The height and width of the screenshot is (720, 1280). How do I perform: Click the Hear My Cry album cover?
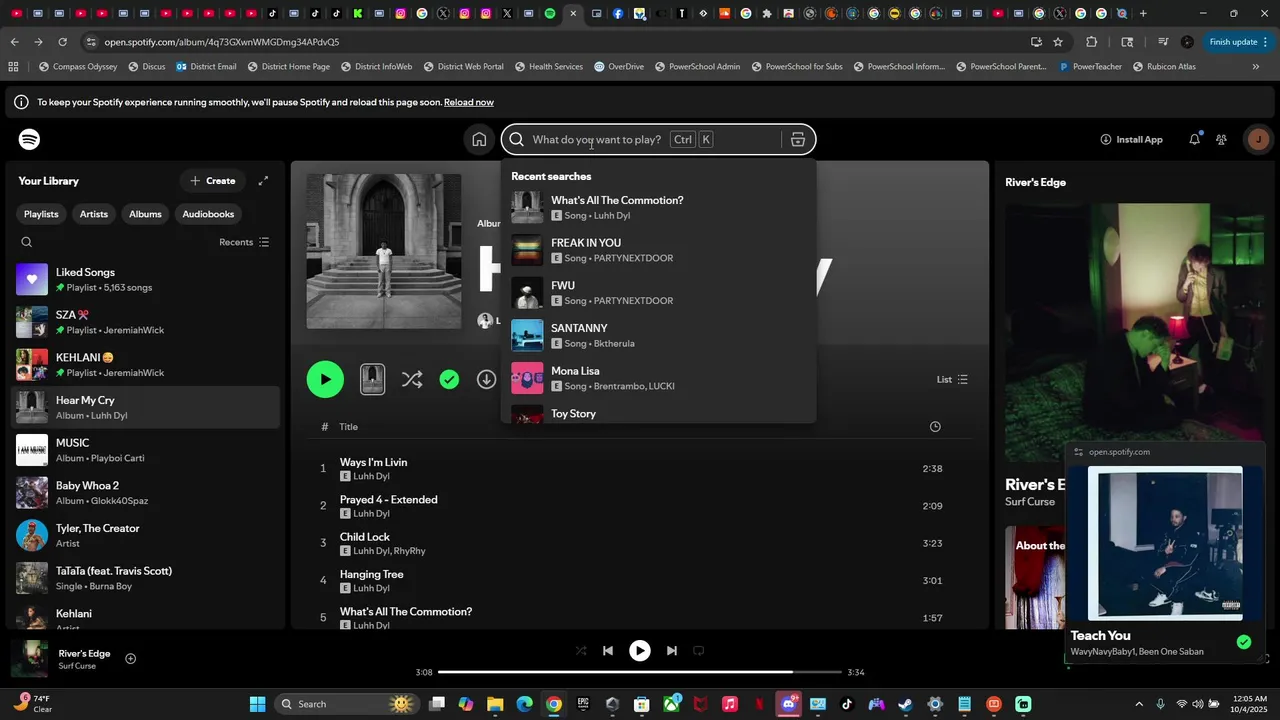[384, 251]
